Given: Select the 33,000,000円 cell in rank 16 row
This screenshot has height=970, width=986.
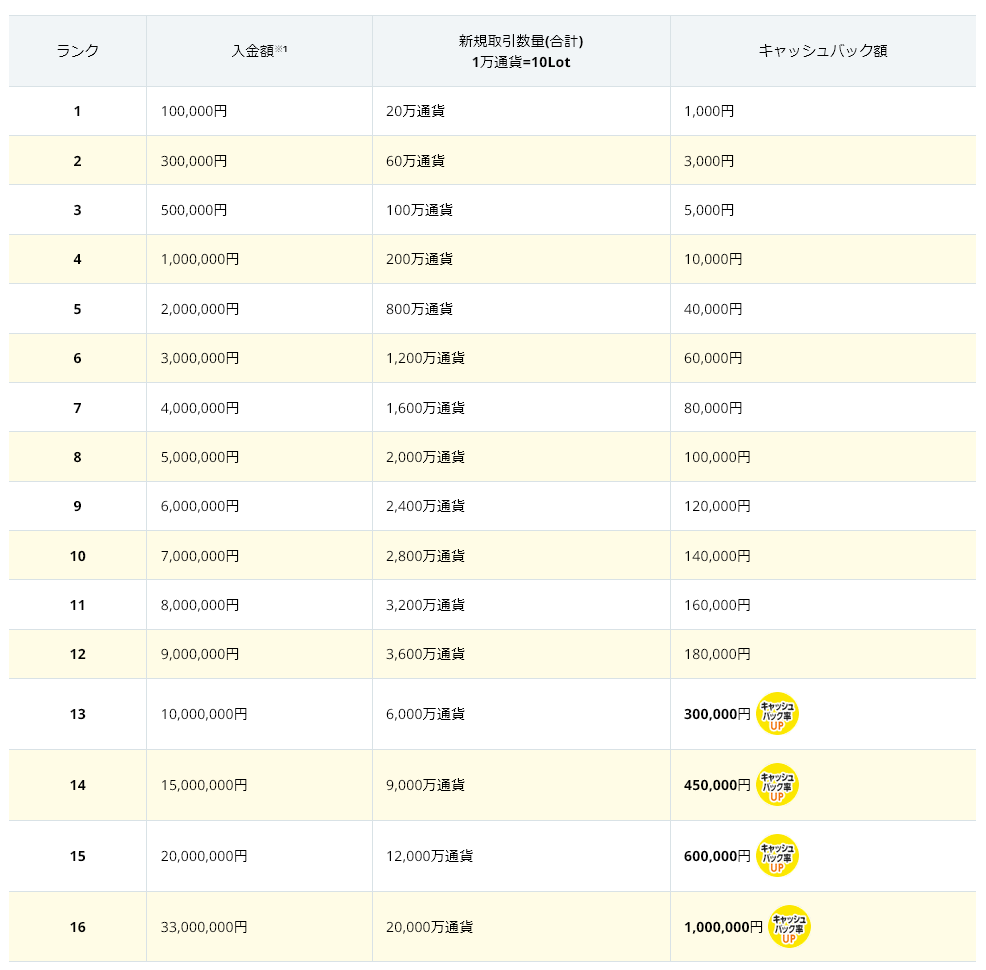Looking at the screenshot, I should pyautogui.click(x=205, y=927).
